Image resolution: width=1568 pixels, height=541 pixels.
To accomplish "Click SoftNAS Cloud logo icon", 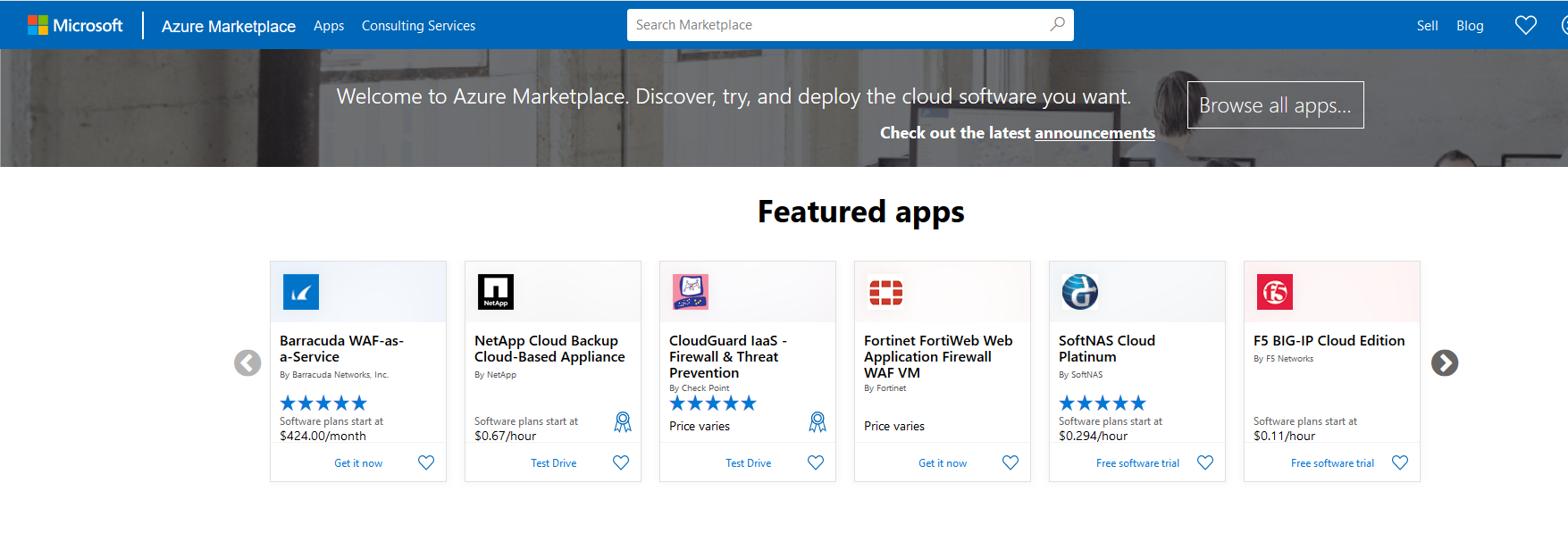I will (x=1080, y=292).
